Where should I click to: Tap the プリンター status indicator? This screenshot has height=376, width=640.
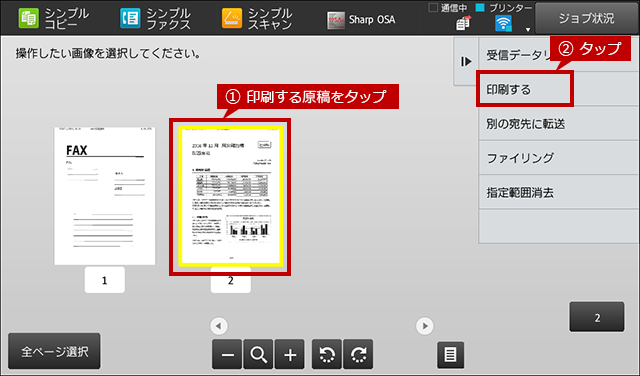click(x=504, y=8)
